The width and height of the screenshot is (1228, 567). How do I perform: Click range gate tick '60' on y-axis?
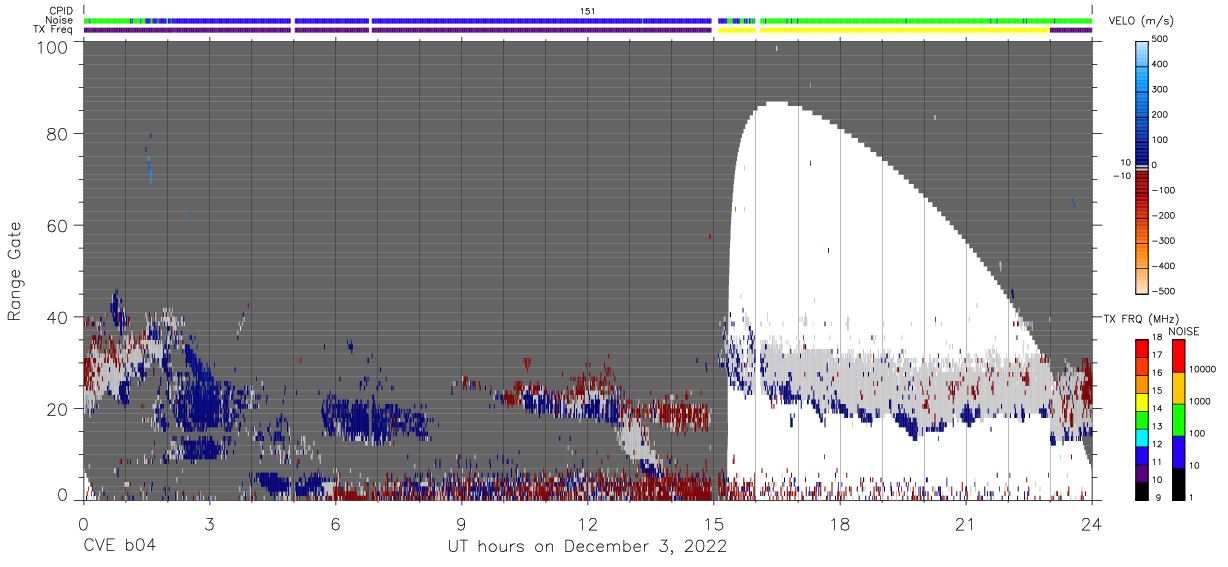coord(57,225)
